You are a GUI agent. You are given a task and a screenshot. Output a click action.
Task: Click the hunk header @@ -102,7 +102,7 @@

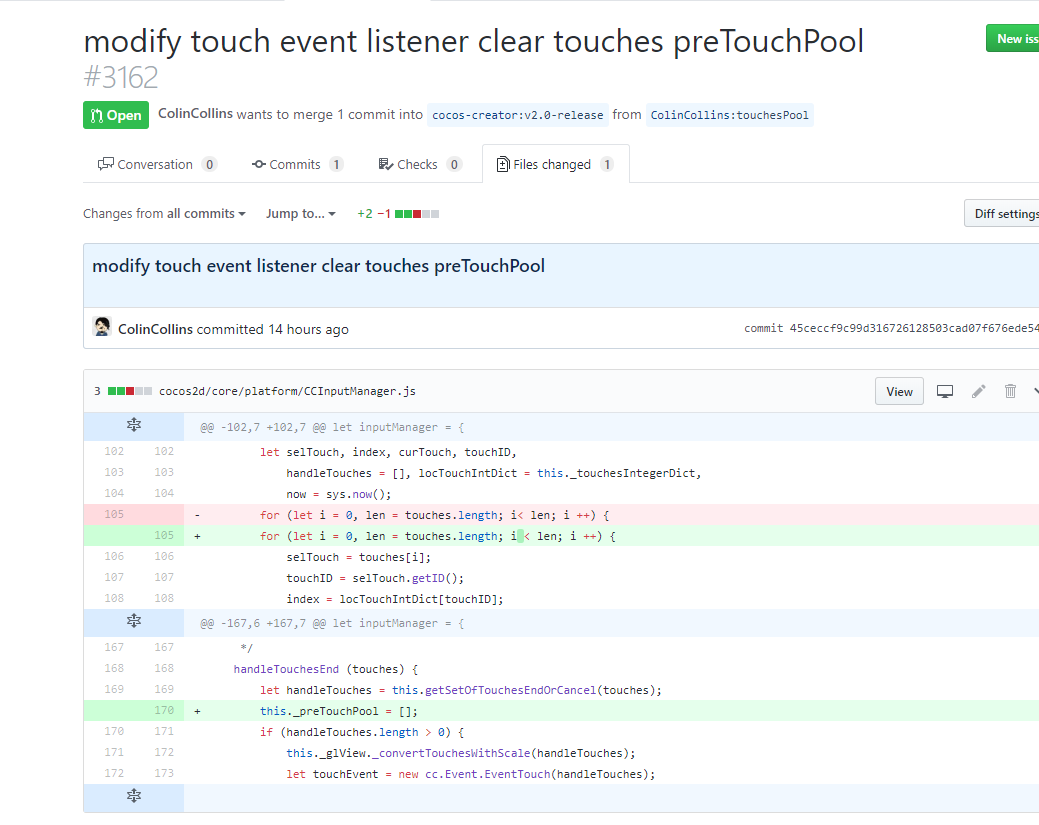[x=332, y=427]
